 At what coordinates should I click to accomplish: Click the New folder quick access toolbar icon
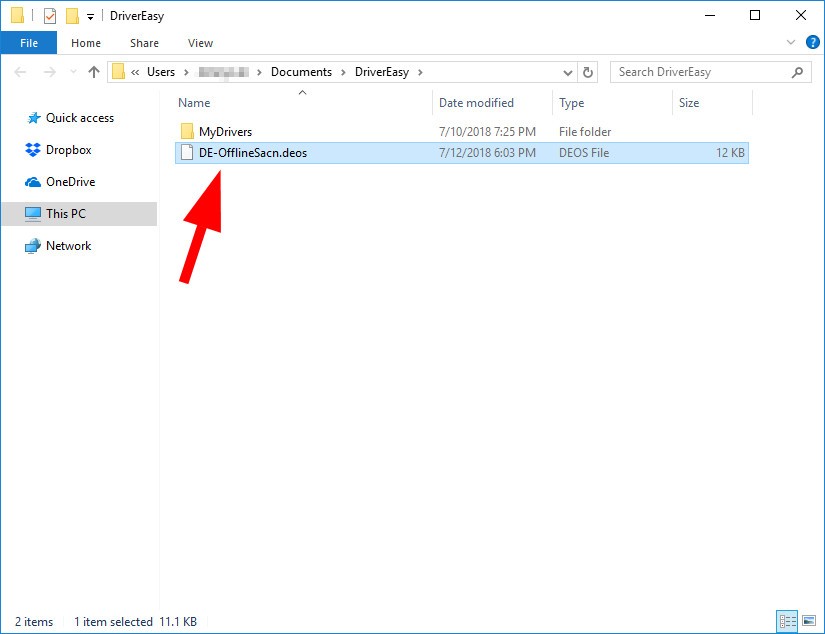pos(72,16)
